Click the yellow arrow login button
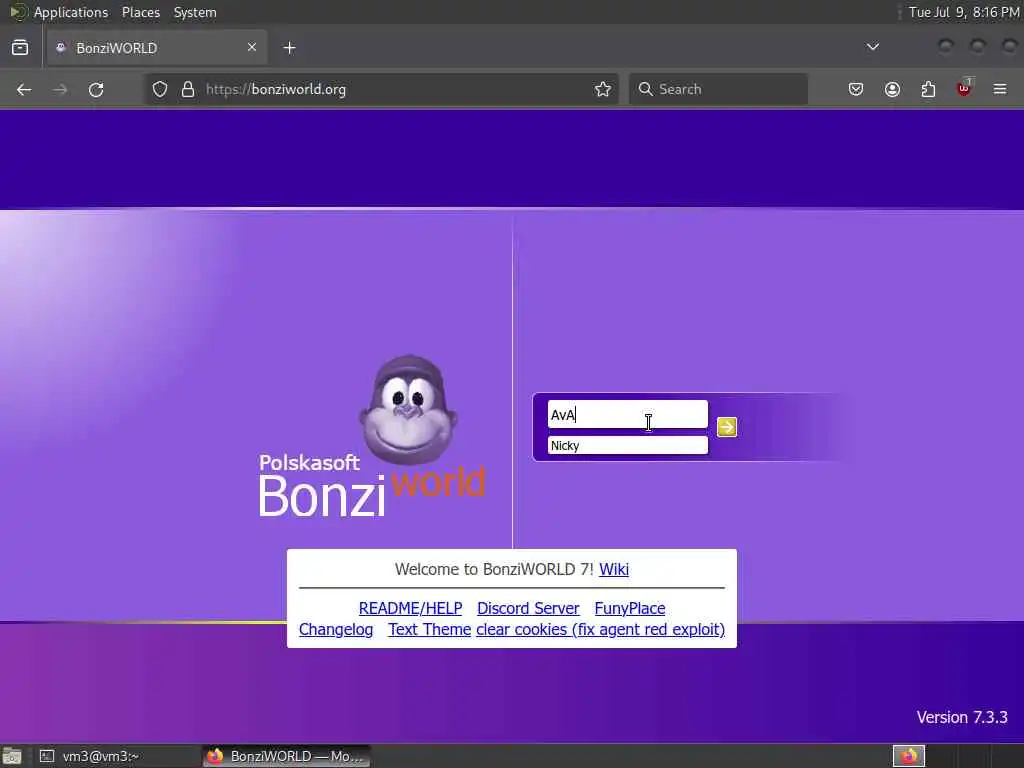The image size is (1024, 768). coord(726,427)
